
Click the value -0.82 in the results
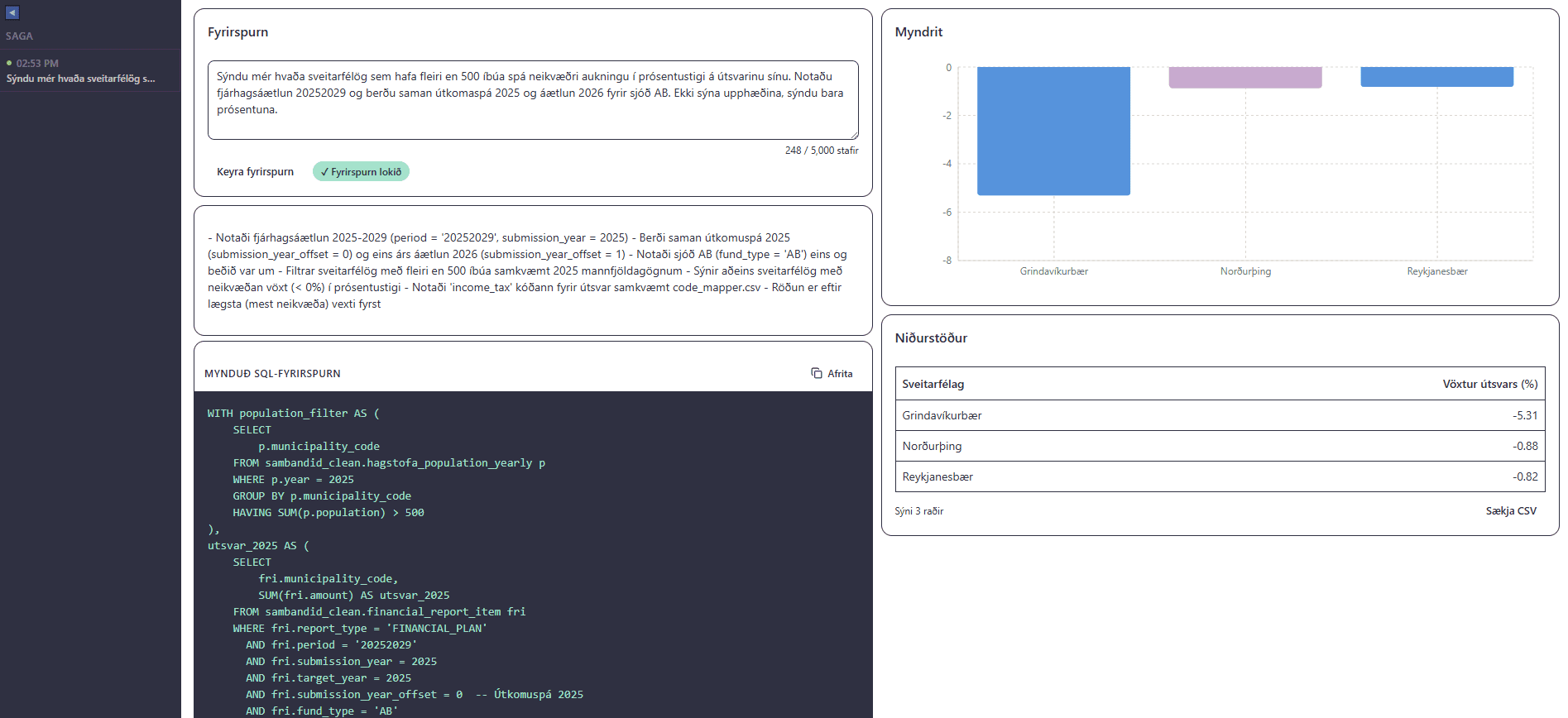point(1525,476)
